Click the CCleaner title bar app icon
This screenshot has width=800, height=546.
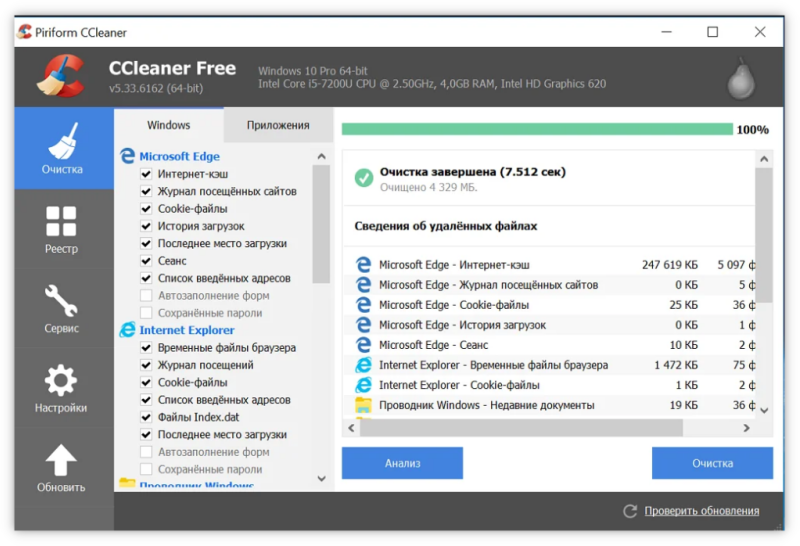click(24, 32)
